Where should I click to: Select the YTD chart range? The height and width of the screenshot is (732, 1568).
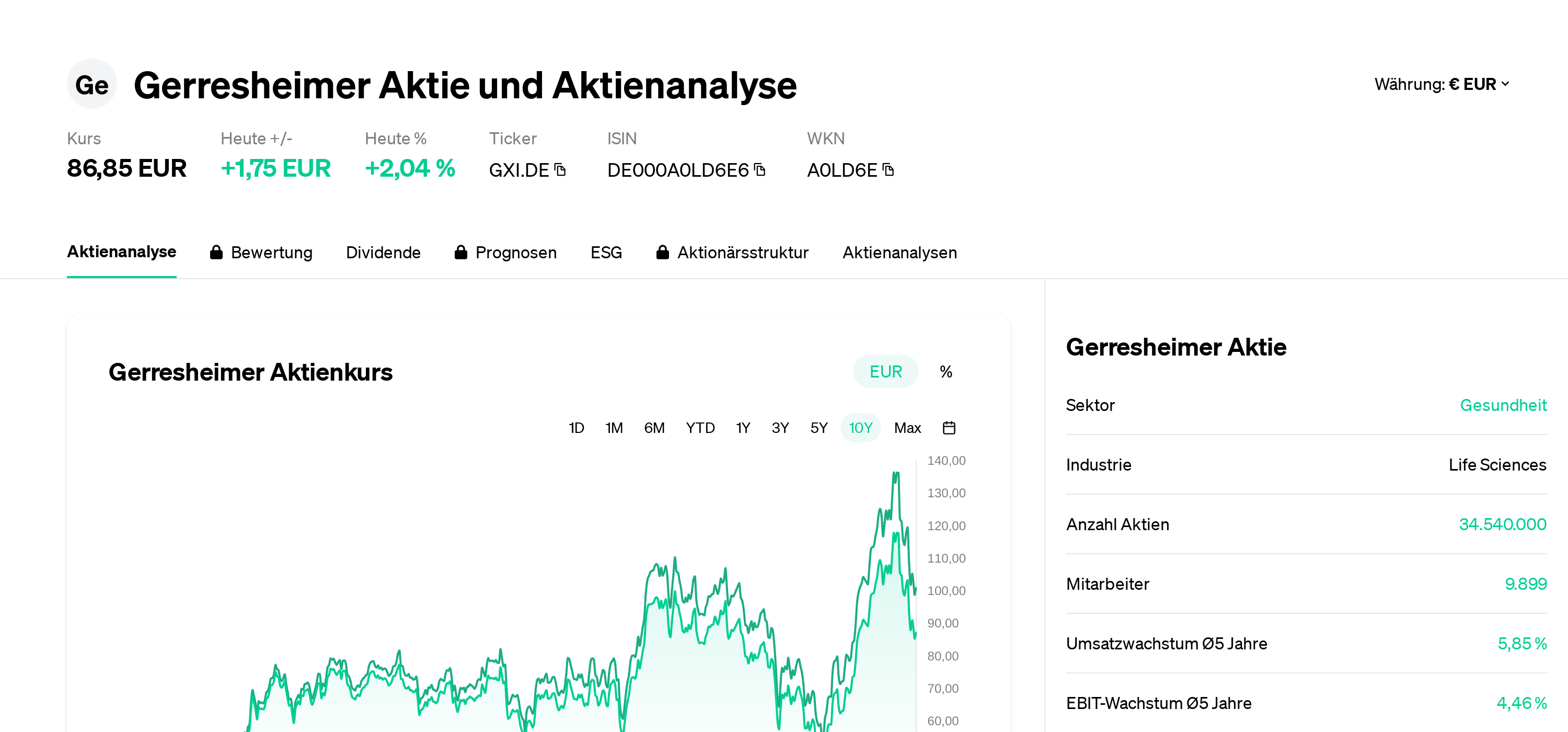click(x=700, y=428)
